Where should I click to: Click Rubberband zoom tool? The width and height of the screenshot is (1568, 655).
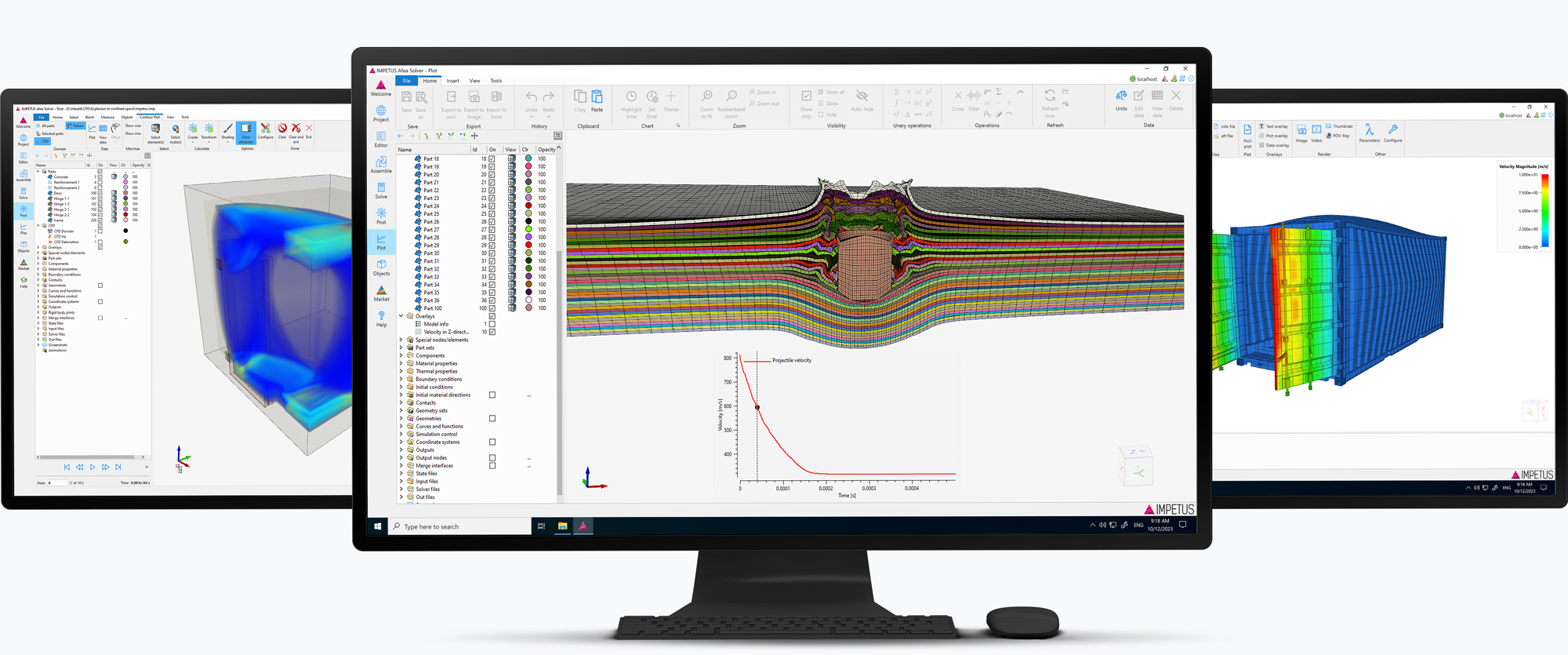tap(731, 103)
